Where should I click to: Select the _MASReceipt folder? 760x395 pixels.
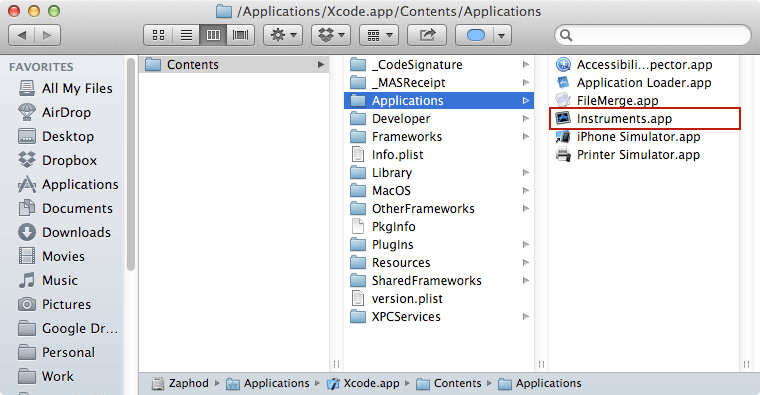[439, 82]
